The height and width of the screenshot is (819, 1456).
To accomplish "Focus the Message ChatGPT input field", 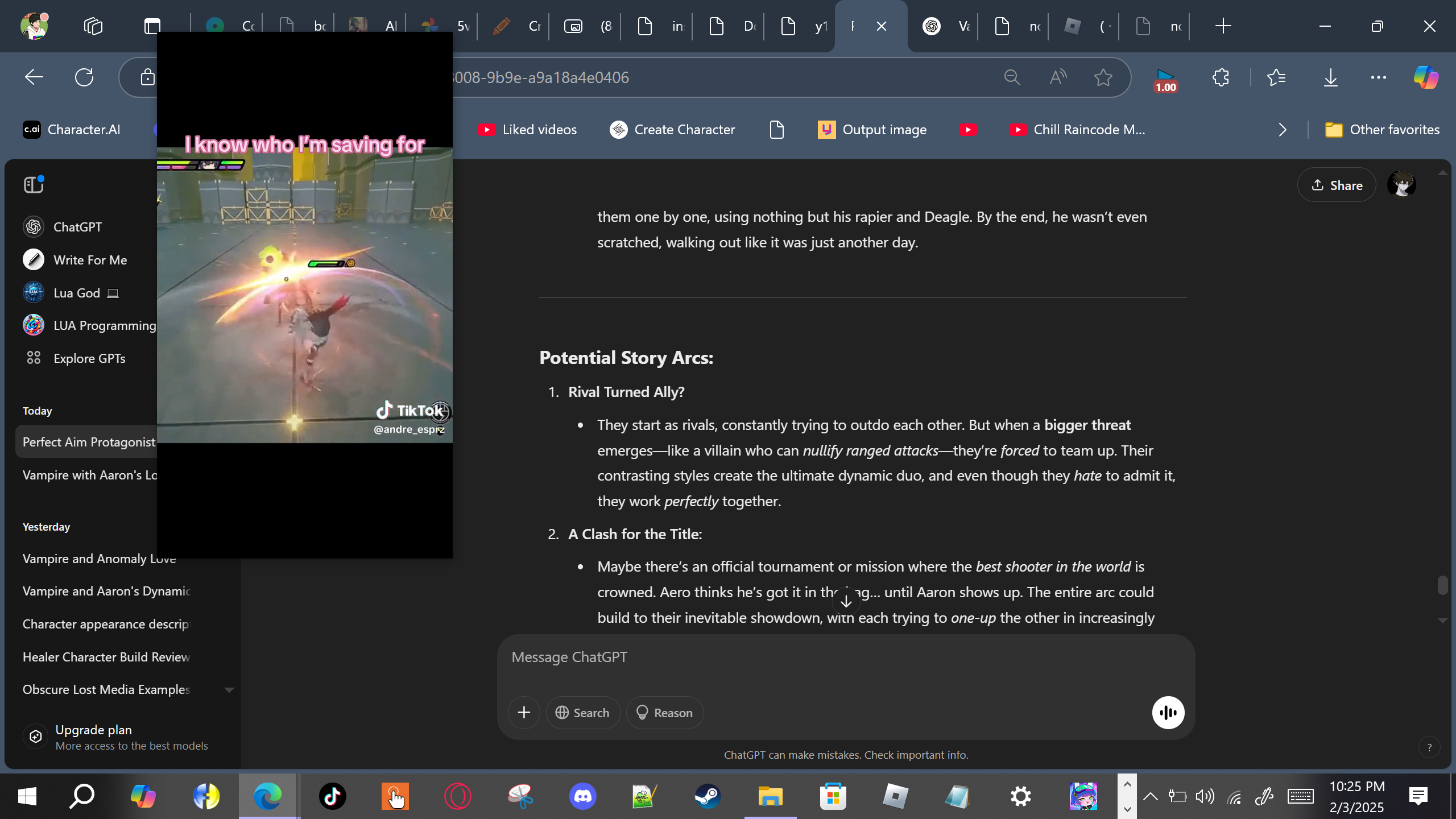I will tap(846, 657).
